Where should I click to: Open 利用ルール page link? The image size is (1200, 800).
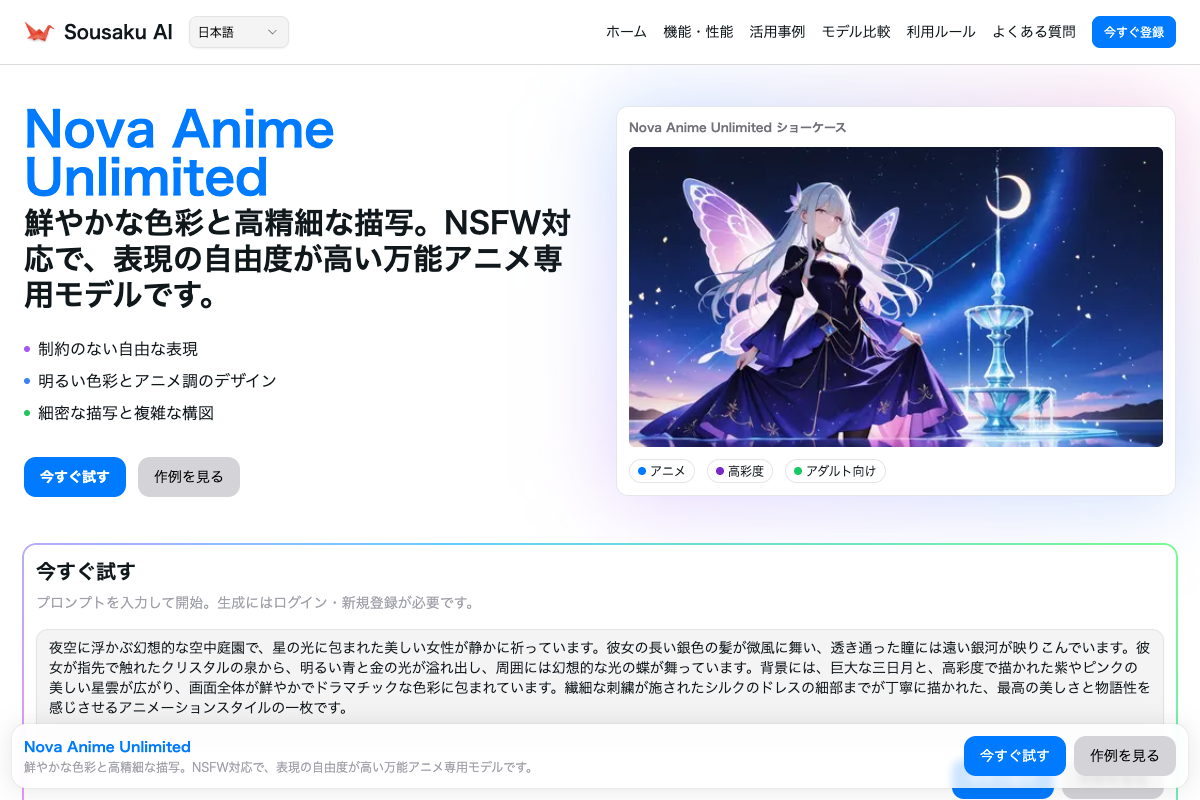point(941,32)
